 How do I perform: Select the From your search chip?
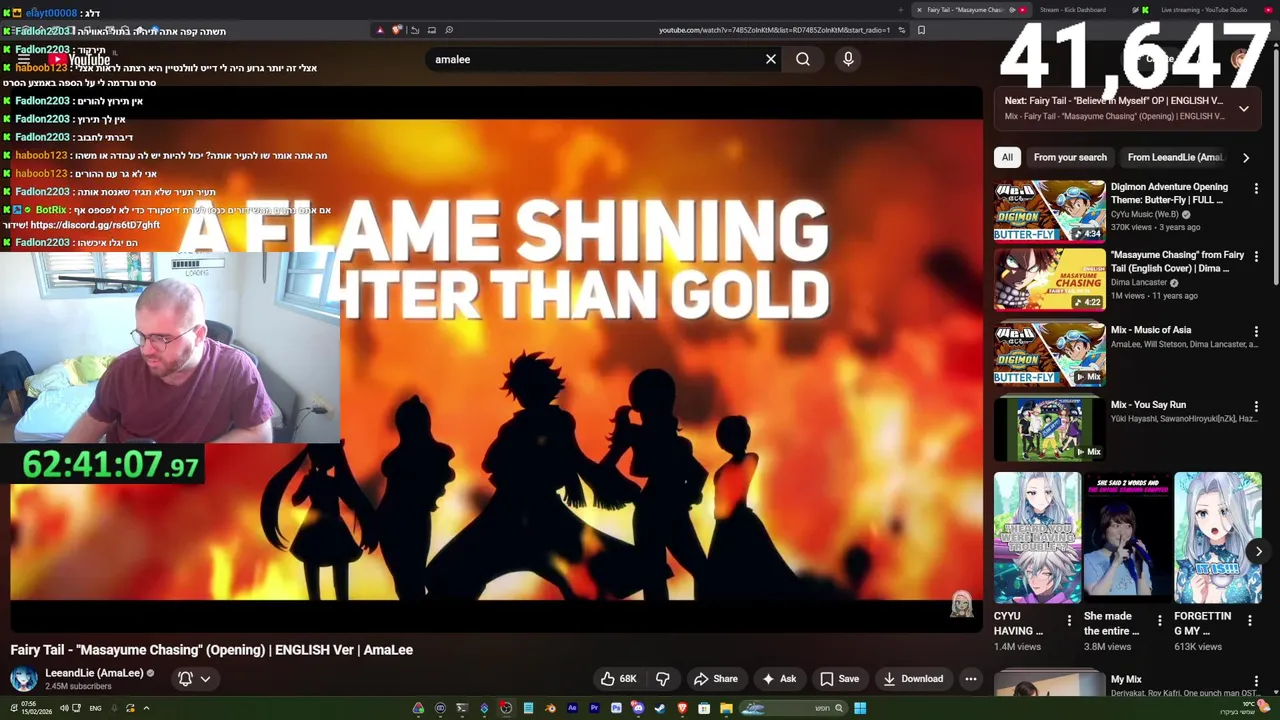[x=1070, y=157]
